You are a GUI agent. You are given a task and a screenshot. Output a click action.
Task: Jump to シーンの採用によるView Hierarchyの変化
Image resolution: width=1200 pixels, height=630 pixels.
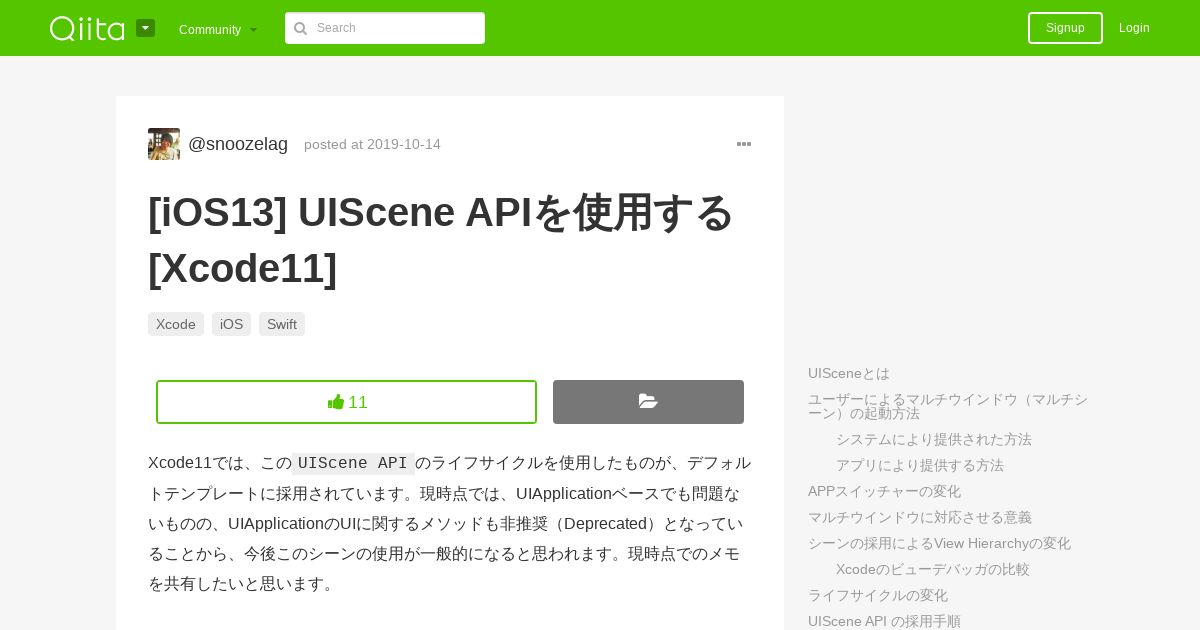[939, 543]
